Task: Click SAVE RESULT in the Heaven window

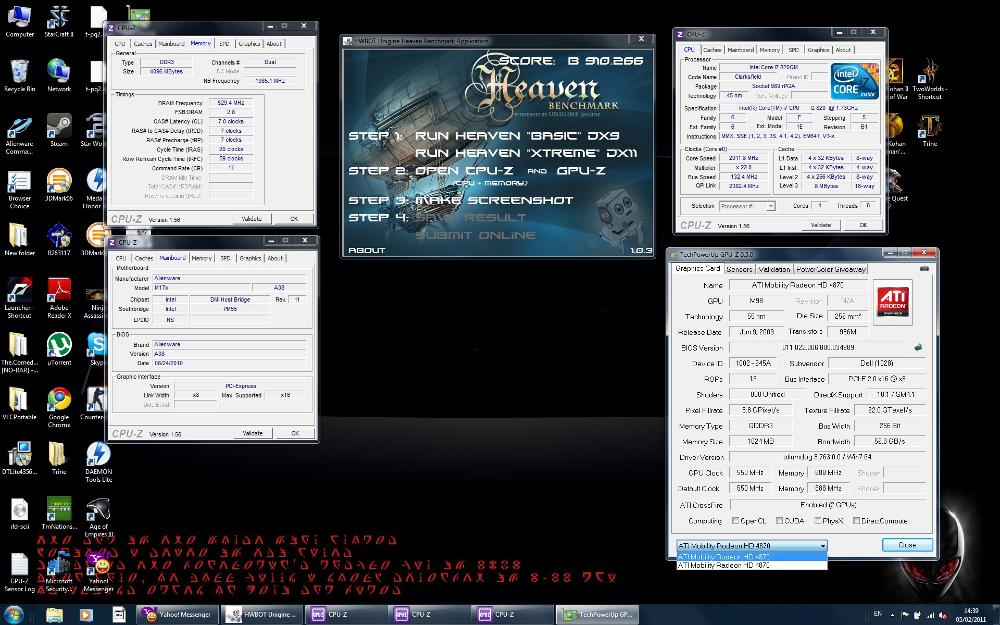Action: coord(471,217)
